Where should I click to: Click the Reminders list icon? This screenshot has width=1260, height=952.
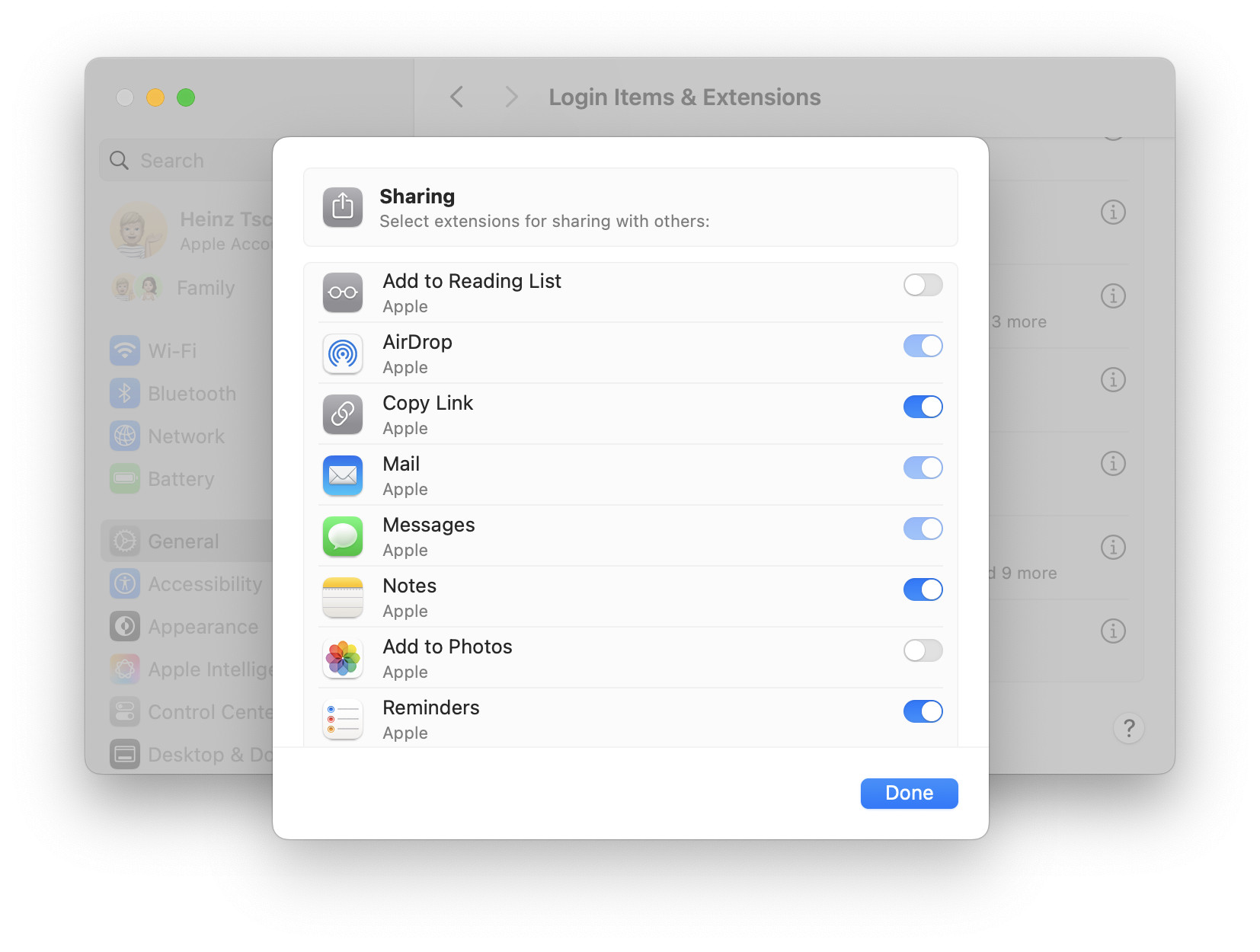pos(343,719)
